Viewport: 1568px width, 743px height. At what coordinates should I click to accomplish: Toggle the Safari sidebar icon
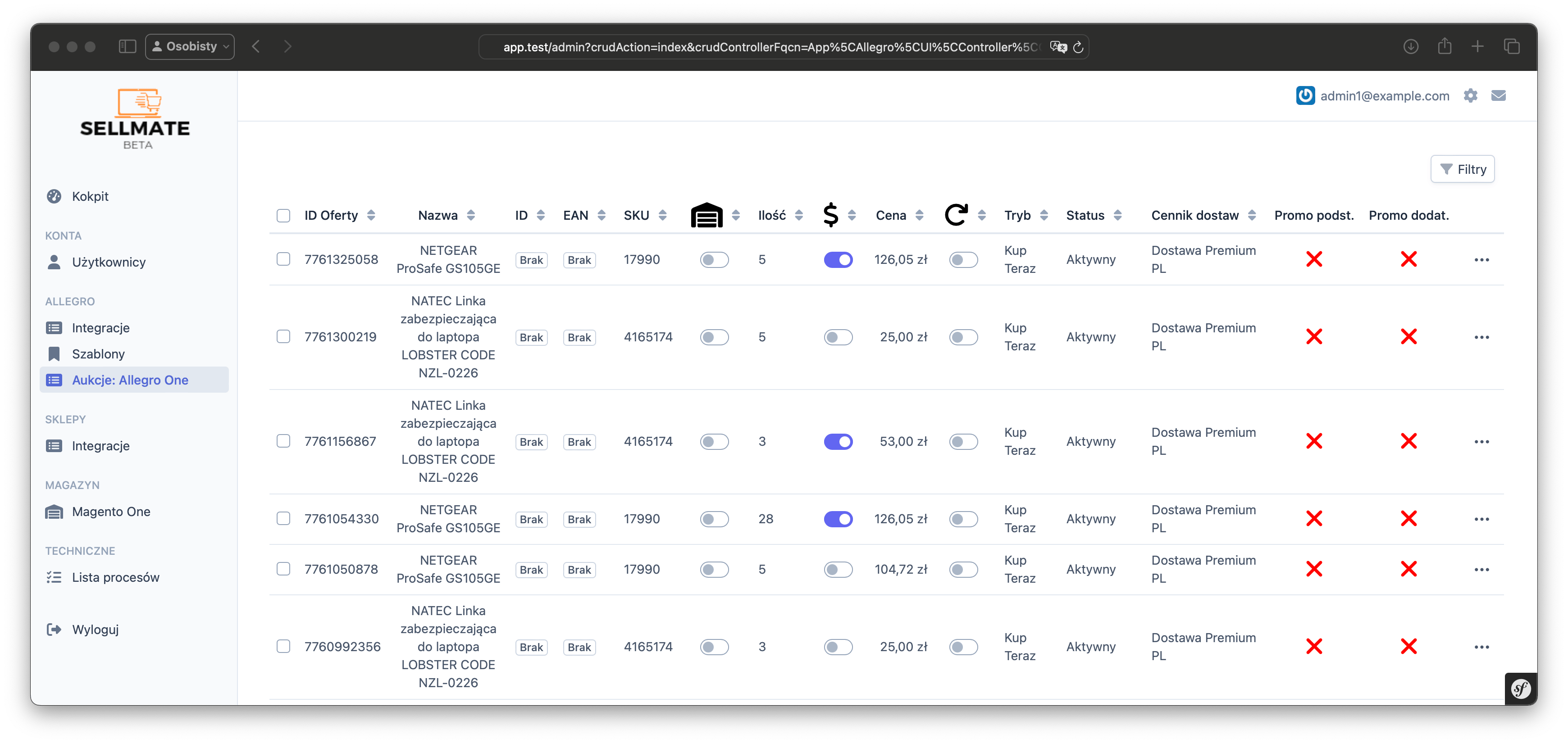pyautogui.click(x=127, y=46)
